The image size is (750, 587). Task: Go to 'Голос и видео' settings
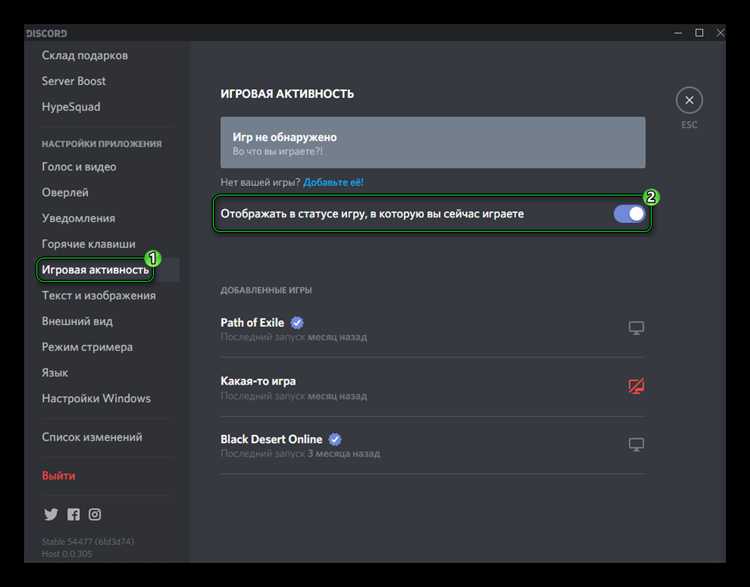coord(79,167)
